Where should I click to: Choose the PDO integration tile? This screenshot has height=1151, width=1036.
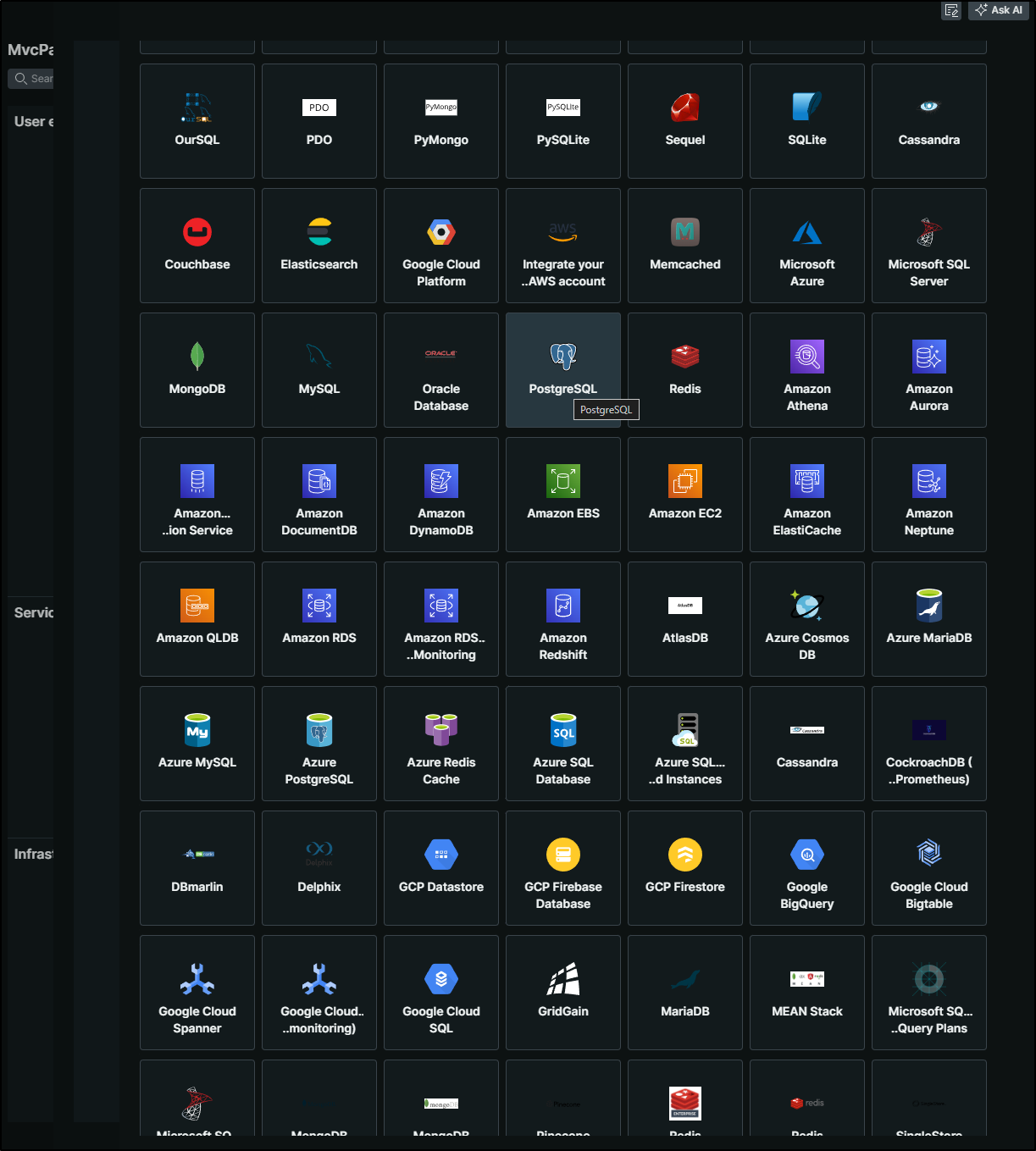[x=319, y=121]
